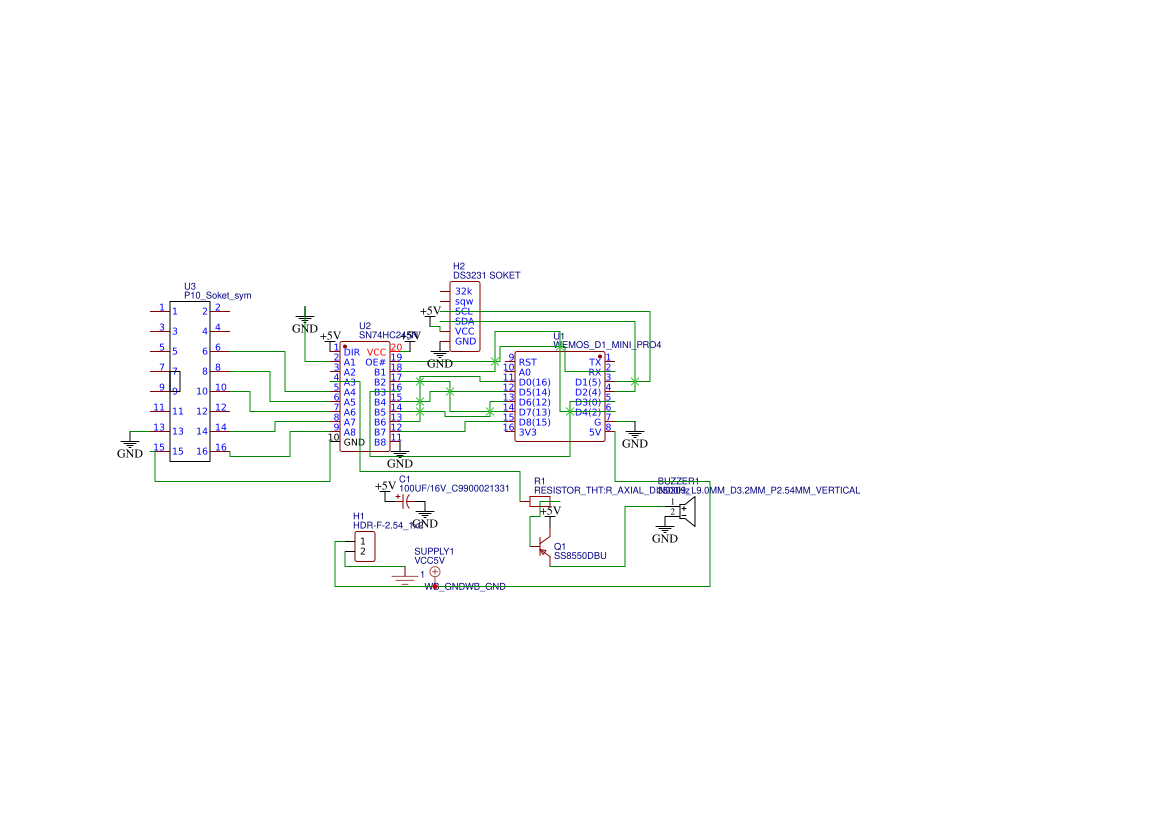1169x827 pixels.
Task: Click the D2(4) pin label
Action: 588,392
